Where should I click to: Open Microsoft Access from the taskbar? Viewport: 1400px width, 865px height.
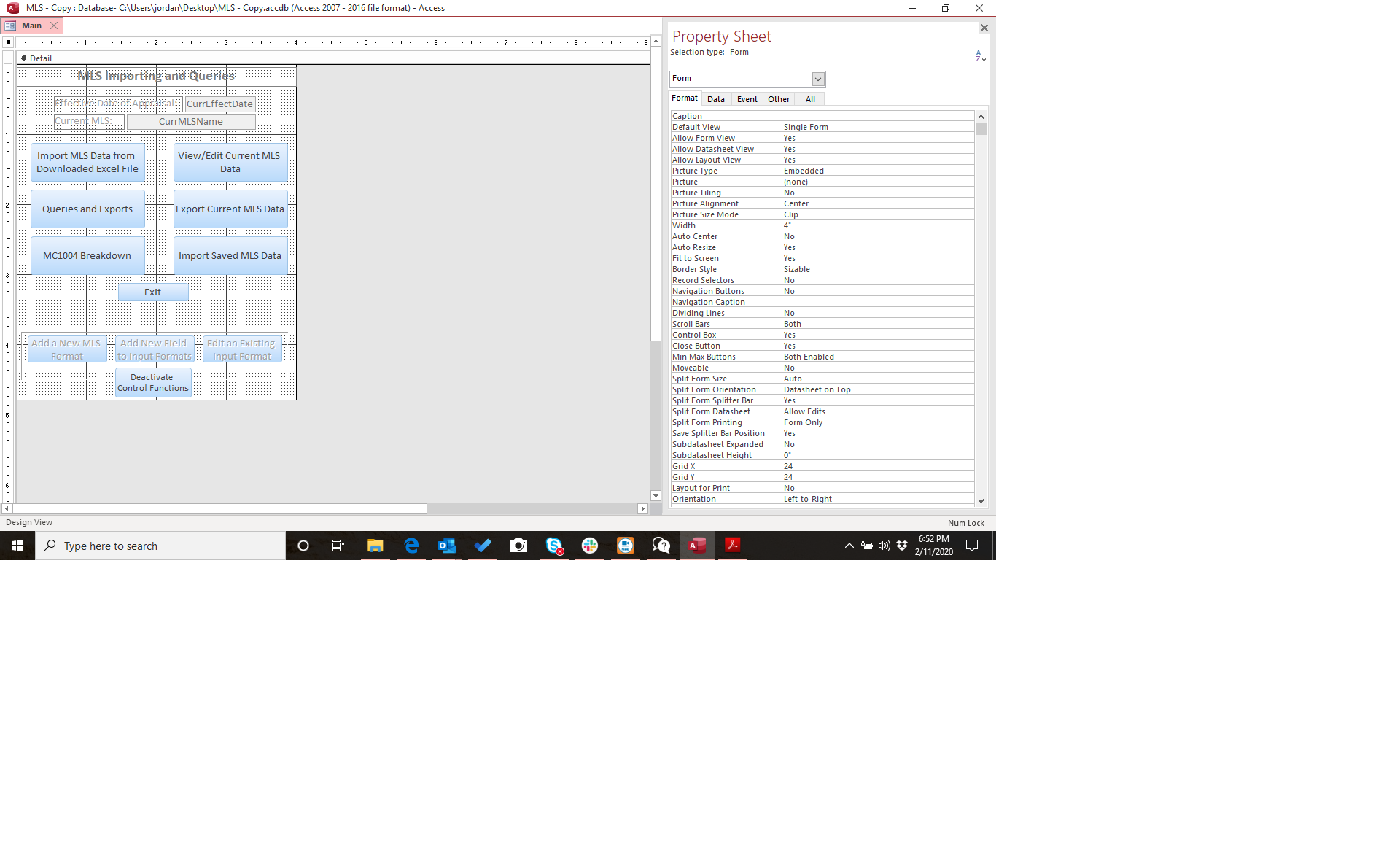[697, 546]
